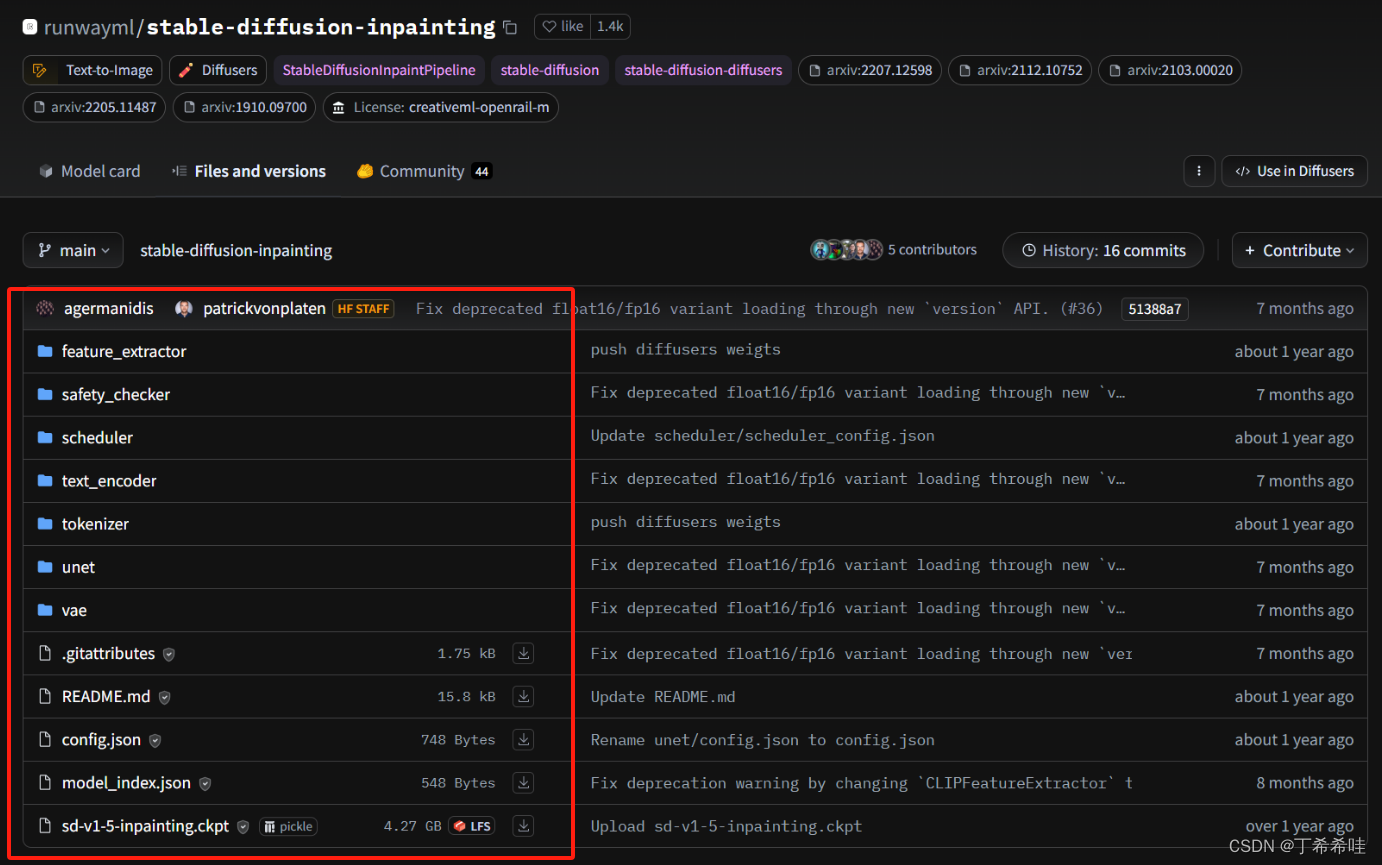Switch to the Community tab
Image resolution: width=1382 pixels, height=865 pixels.
(423, 171)
